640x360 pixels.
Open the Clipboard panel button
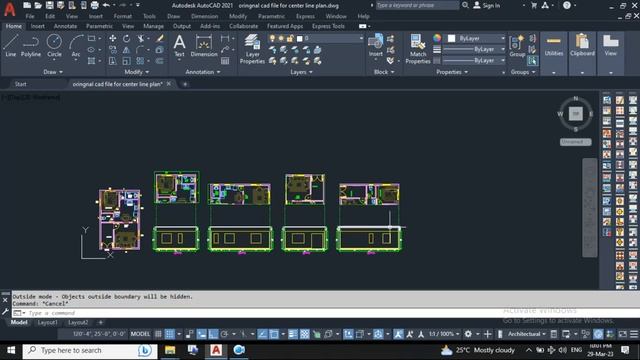pos(582,46)
